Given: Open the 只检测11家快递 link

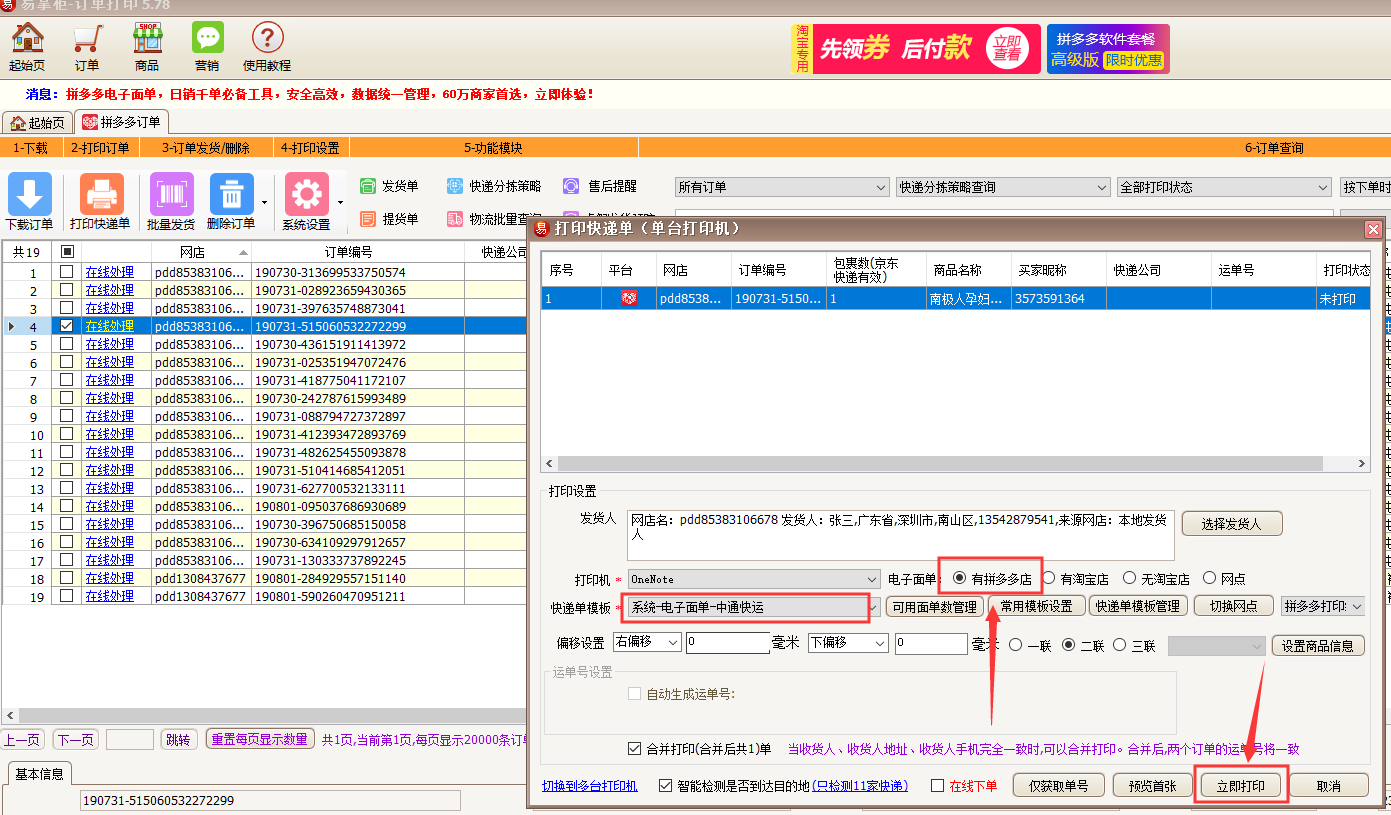Looking at the screenshot, I should point(860,786).
